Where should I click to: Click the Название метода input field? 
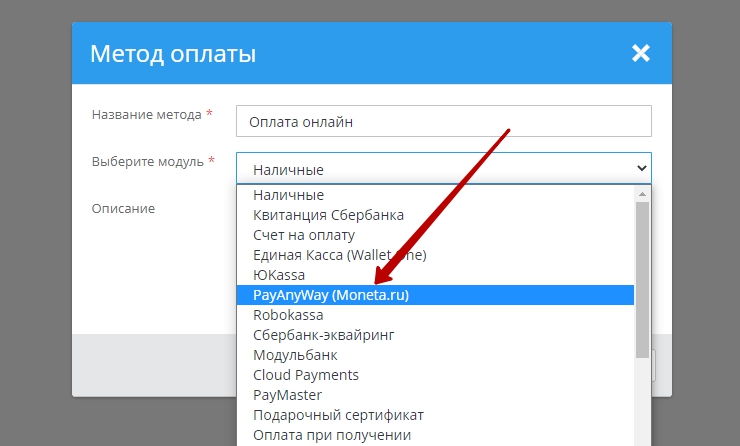[443, 121]
